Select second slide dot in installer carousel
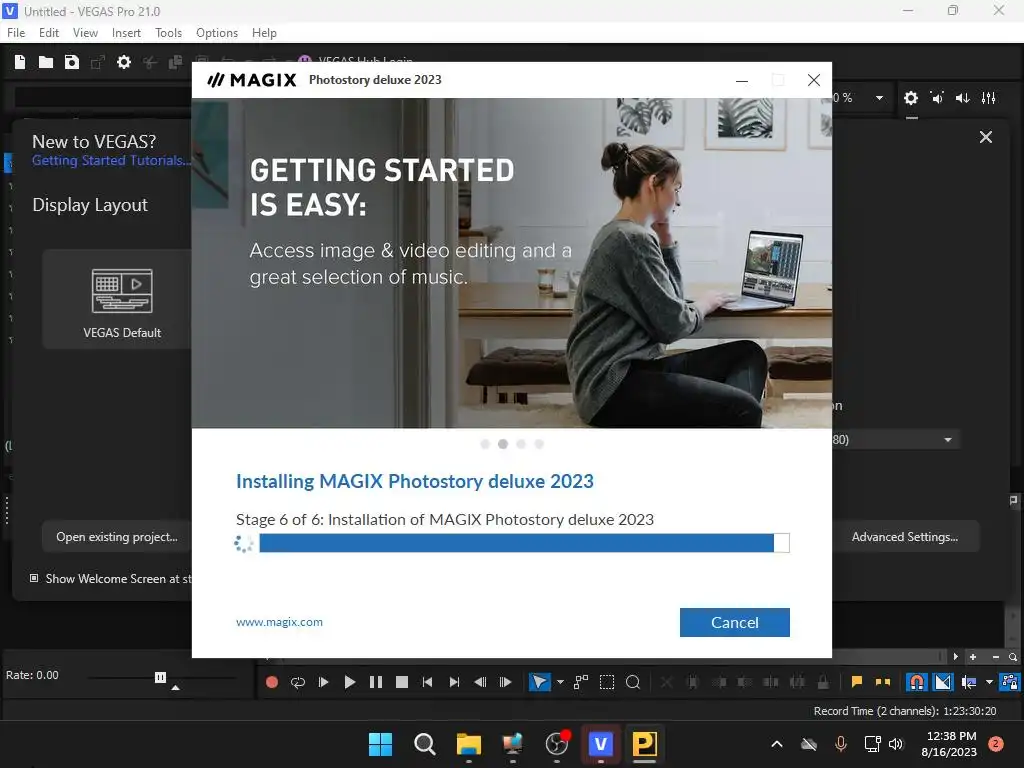The height and width of the screenshot is (768, 1024). coord(503,444)
